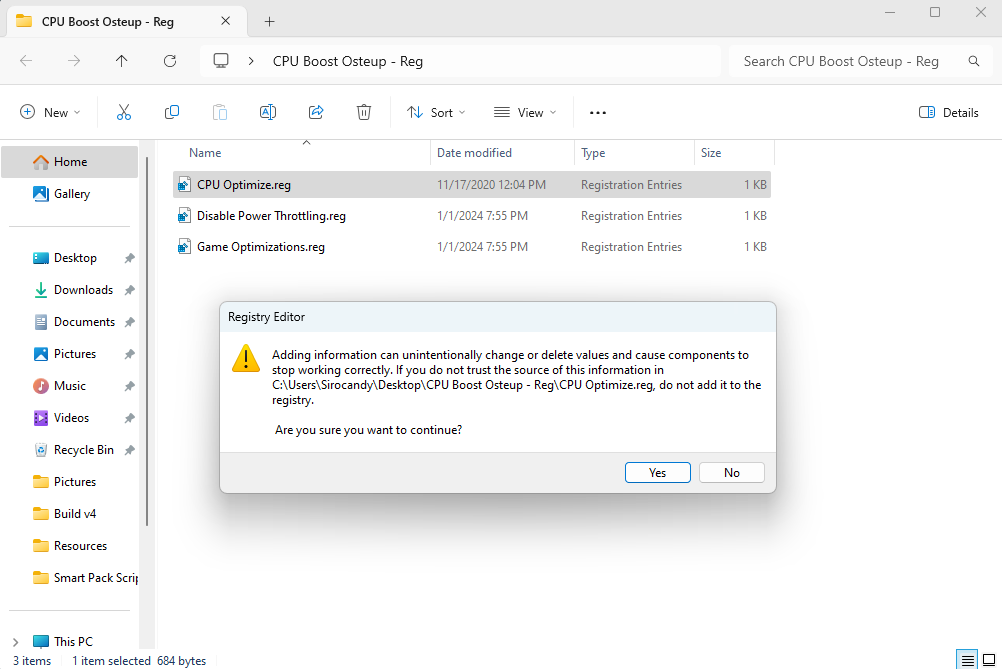Select the Game Optimizations.reg file
1002x669 pixels.
[x=260, y=247]
